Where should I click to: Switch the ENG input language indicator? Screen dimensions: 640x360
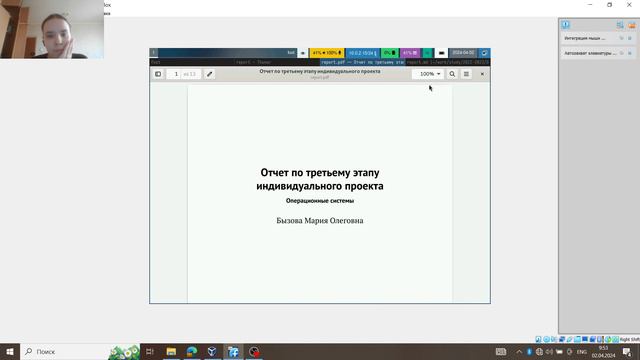[x=582, y=352]
